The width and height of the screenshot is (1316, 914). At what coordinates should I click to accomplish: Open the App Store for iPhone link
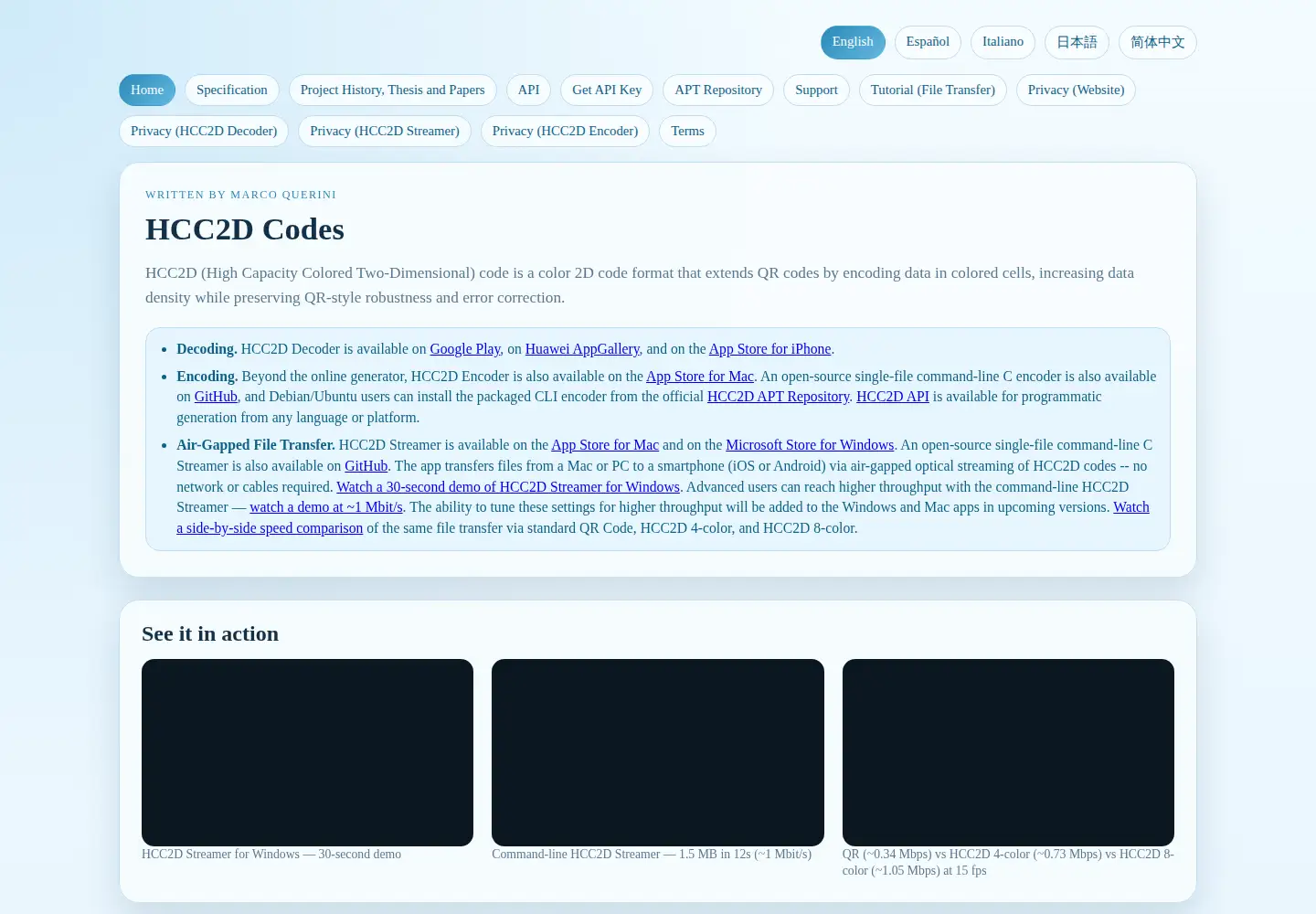point(770,349)
